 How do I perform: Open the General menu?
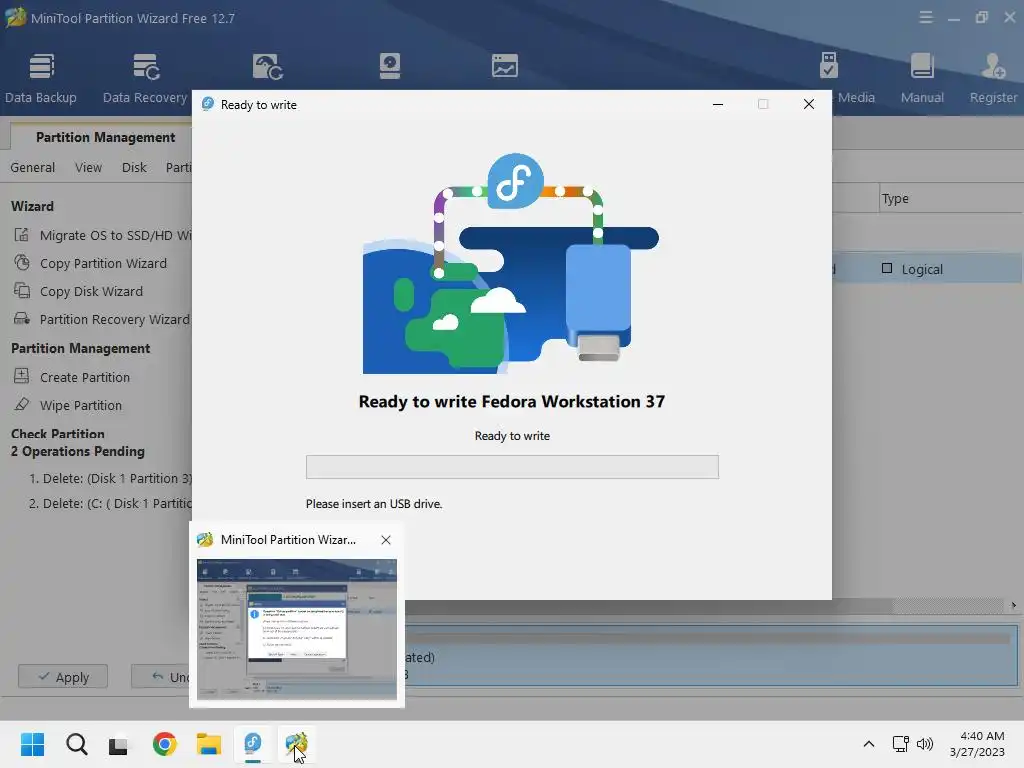[33, 167]
